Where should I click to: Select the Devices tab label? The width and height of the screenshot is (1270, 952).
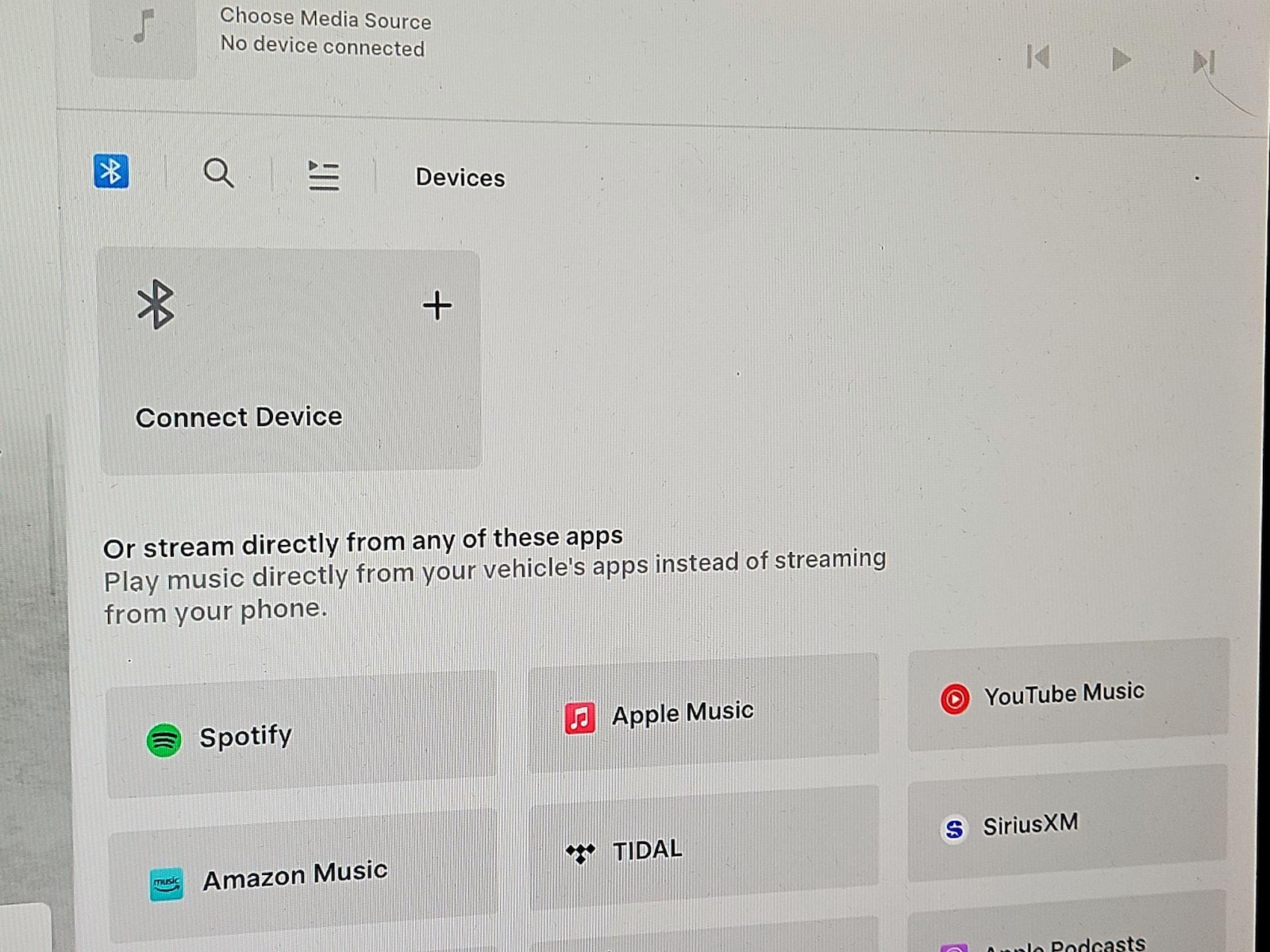[460, 177]
